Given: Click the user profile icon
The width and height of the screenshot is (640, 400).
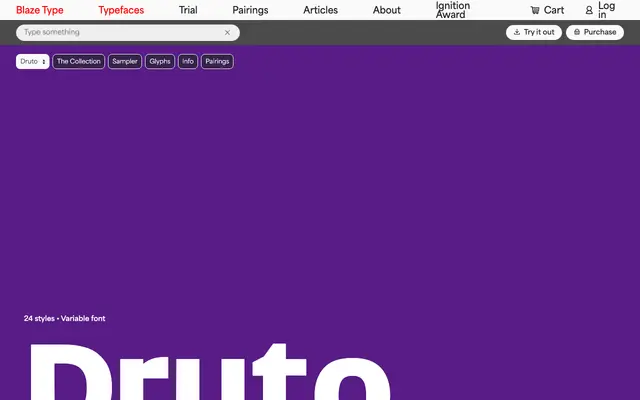Looking at the screenshot, I should (x=589, y=10).
